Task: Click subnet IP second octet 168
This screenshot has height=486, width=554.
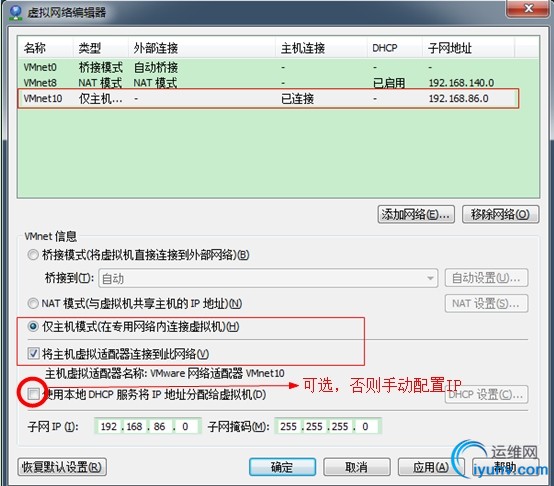Action: pyautogui.click(x=135, y=426)
